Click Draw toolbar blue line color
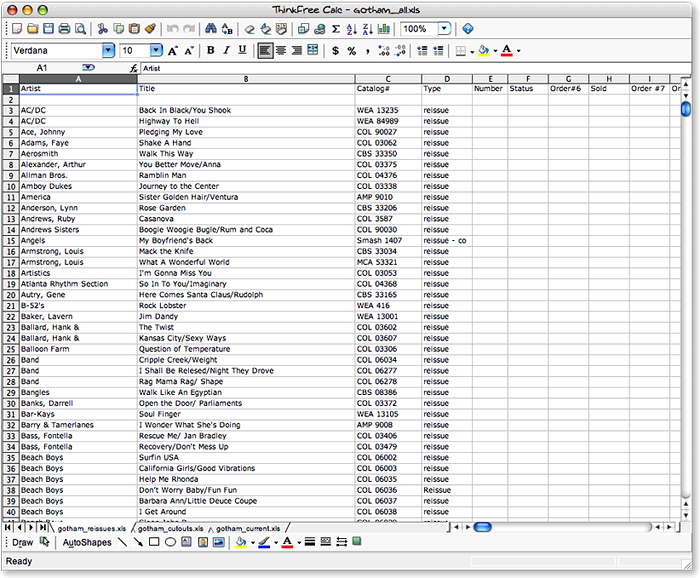700x578 pixels. pos(264,542)
